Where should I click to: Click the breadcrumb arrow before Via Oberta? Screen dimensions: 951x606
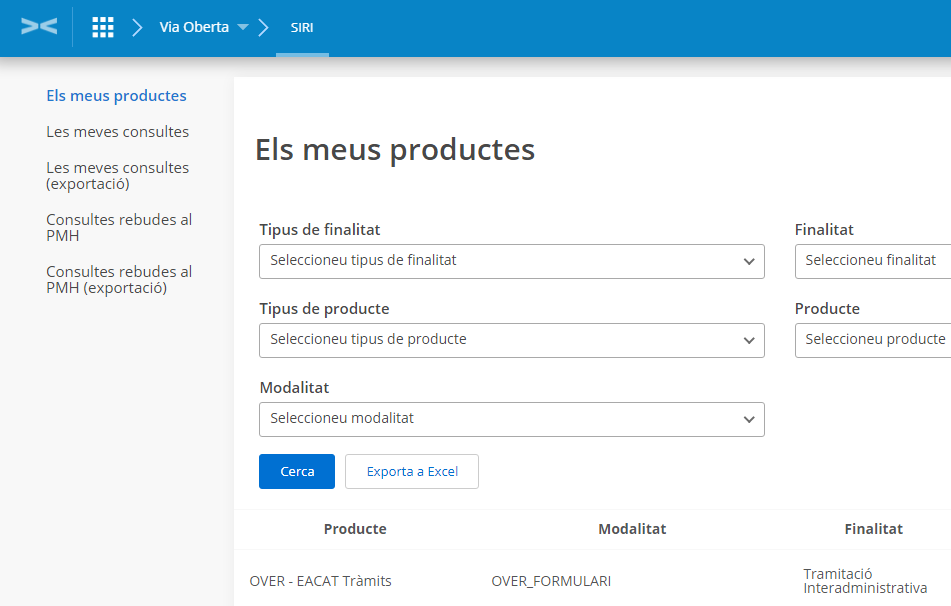(137, 27)
